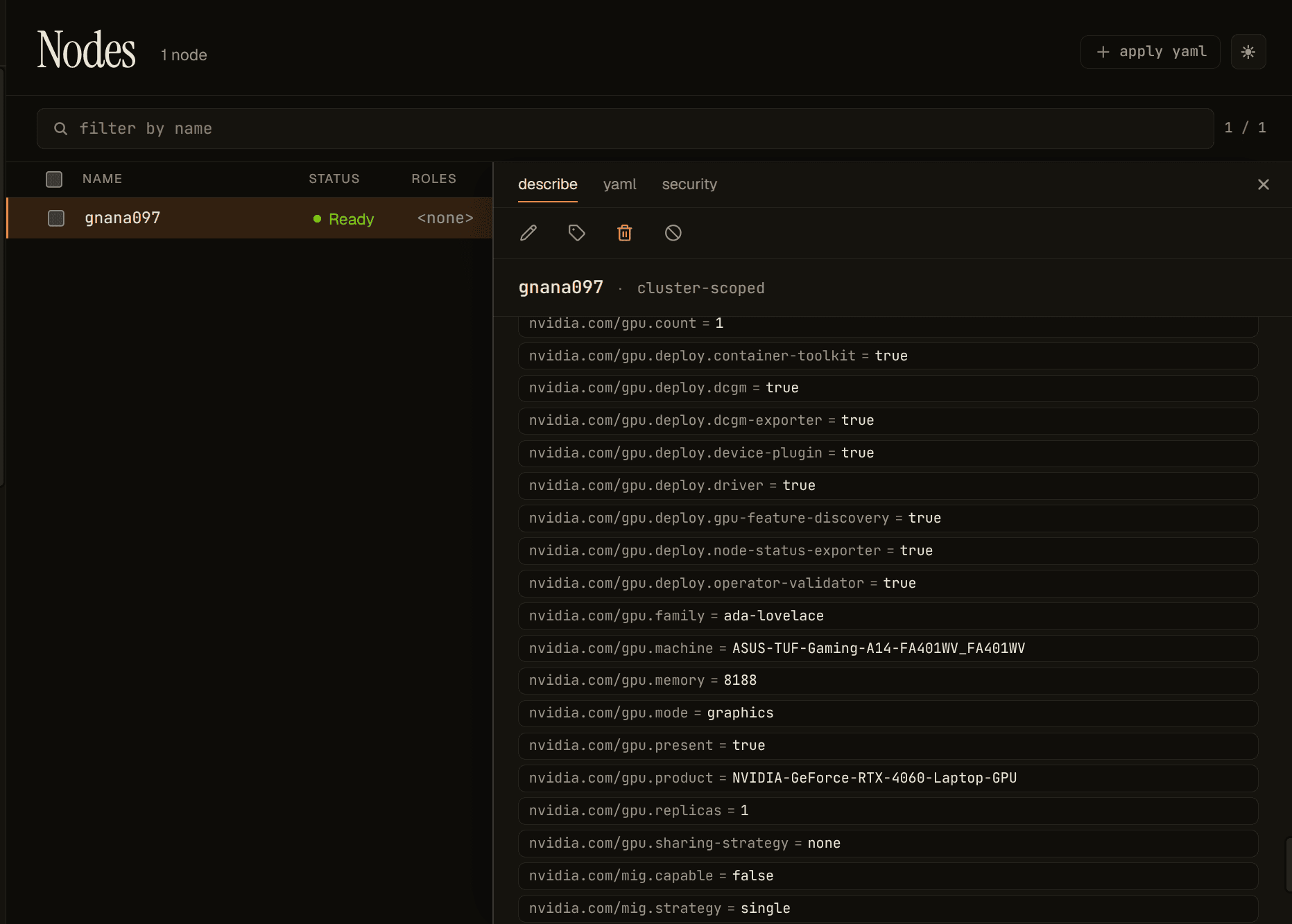The image size is (1292, 924).
Task: Toggle the light theme sun icon
Action: (x=1248, y=52)
